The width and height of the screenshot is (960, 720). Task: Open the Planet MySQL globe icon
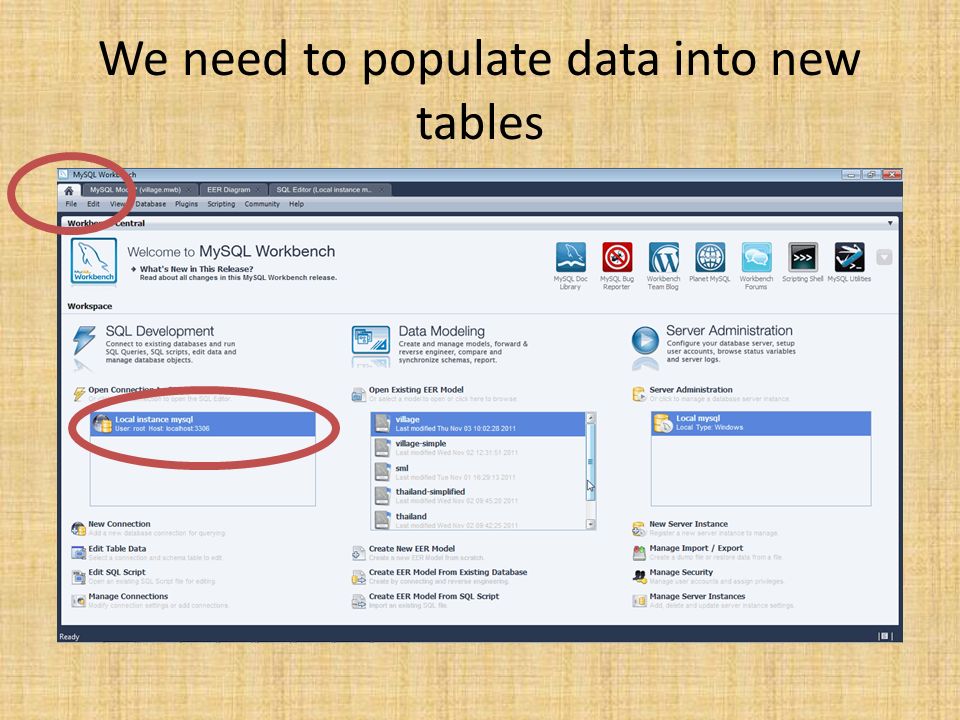(x=710, y=257)
